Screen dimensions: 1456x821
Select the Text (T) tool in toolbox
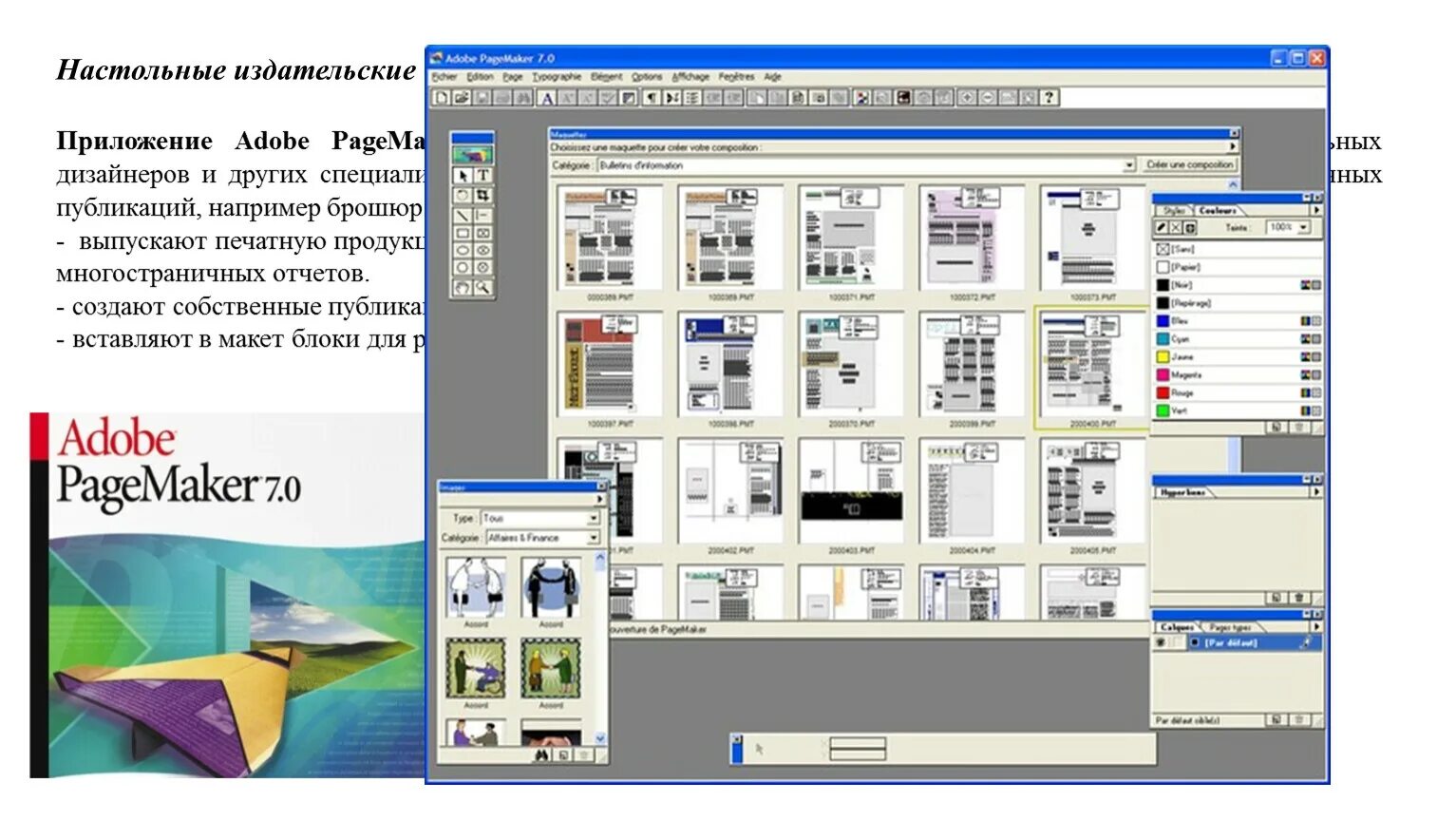482,175
